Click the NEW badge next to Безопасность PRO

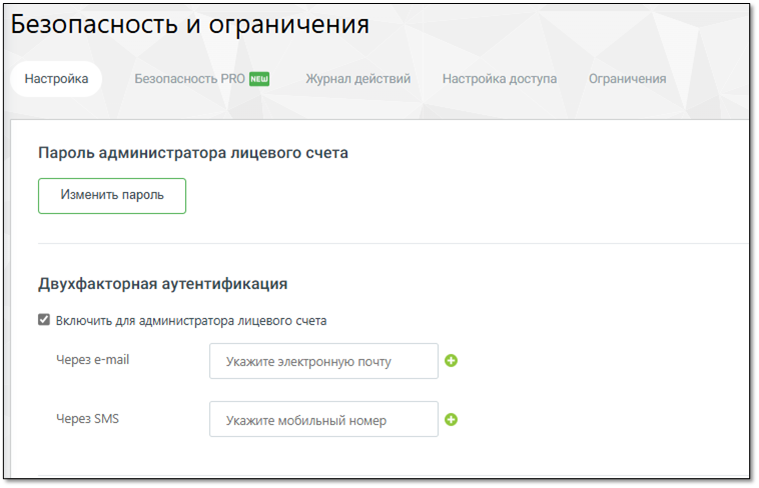tap(259, 79)
